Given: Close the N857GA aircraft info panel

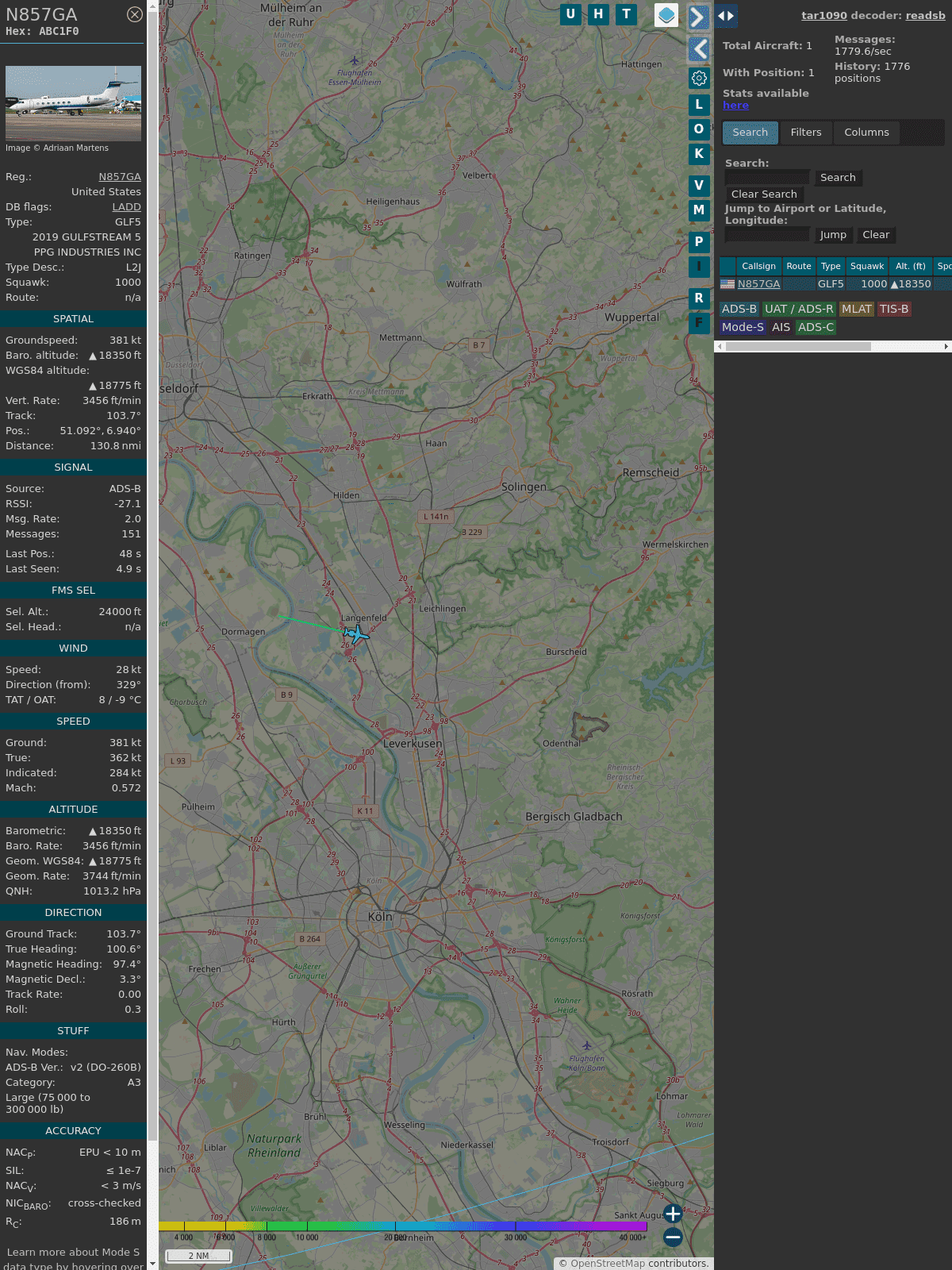Looking at the screenshot, I should point(135,14).
